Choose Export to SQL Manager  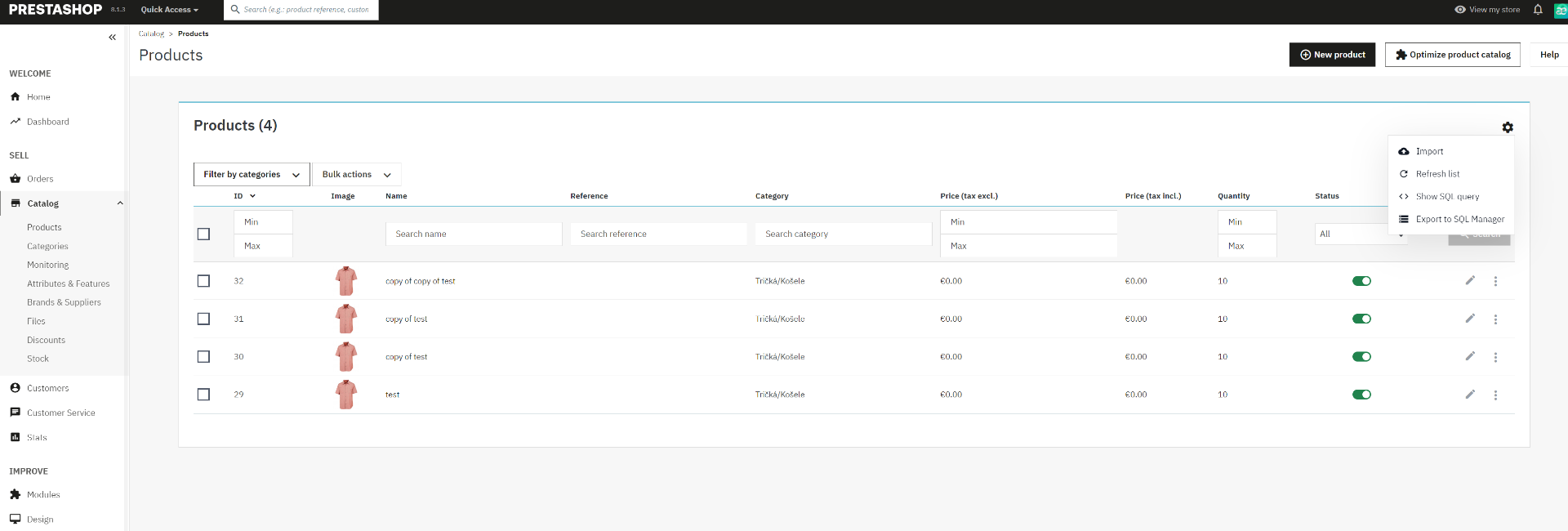pyautogui.click(x=1450, y=219)
